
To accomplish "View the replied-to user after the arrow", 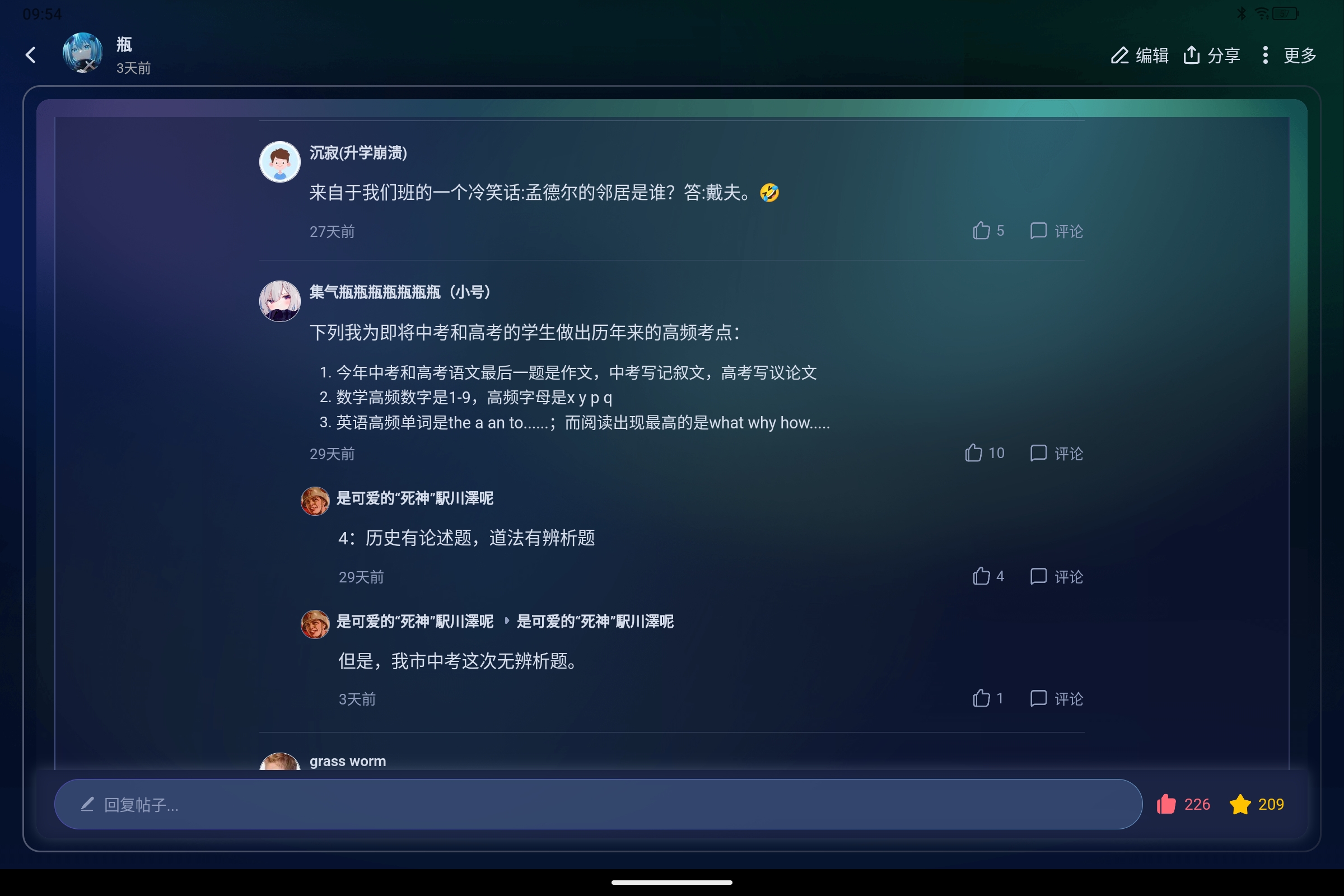I will (x=595, y=622).
